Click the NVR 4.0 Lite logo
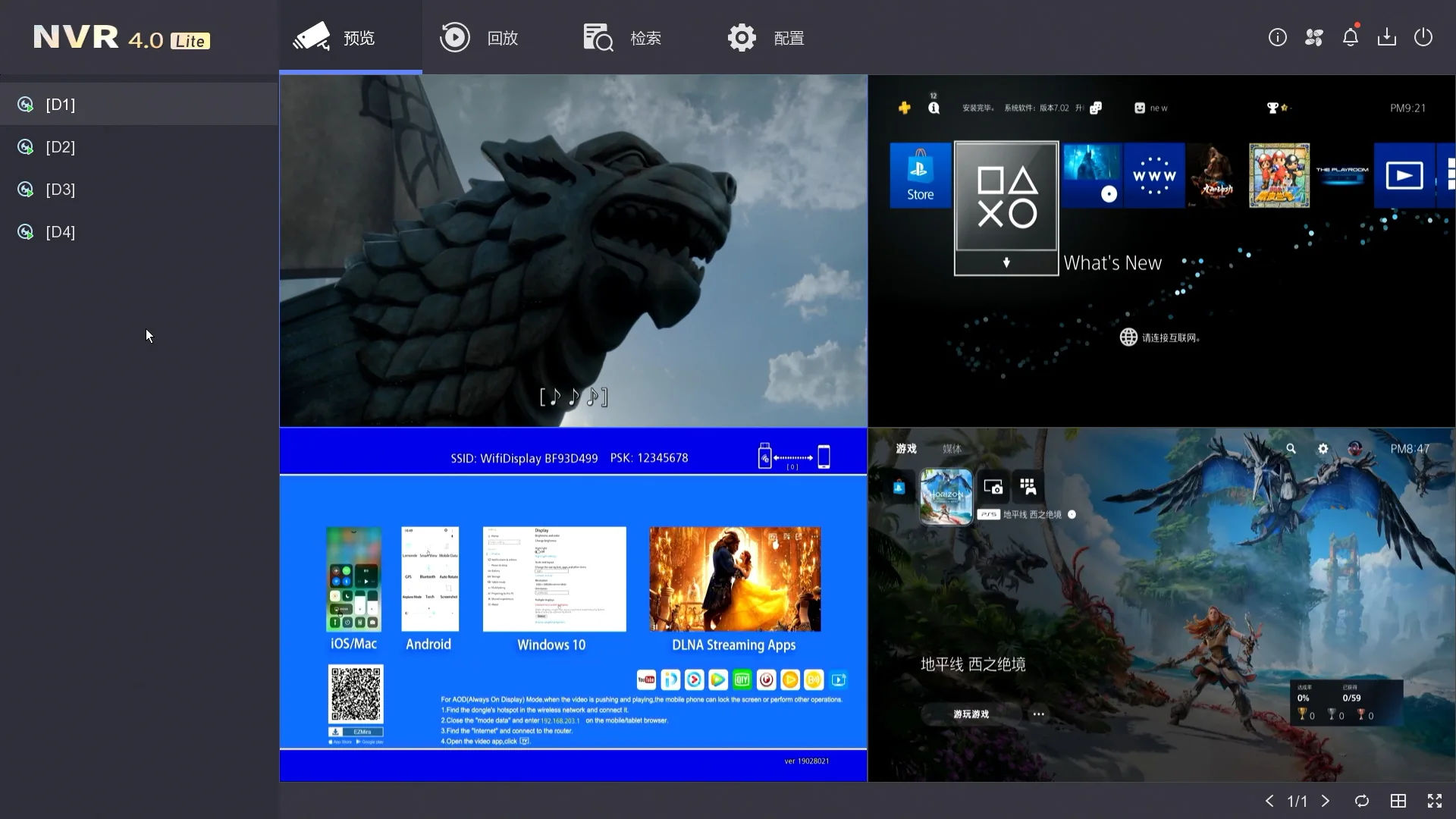 121,38
